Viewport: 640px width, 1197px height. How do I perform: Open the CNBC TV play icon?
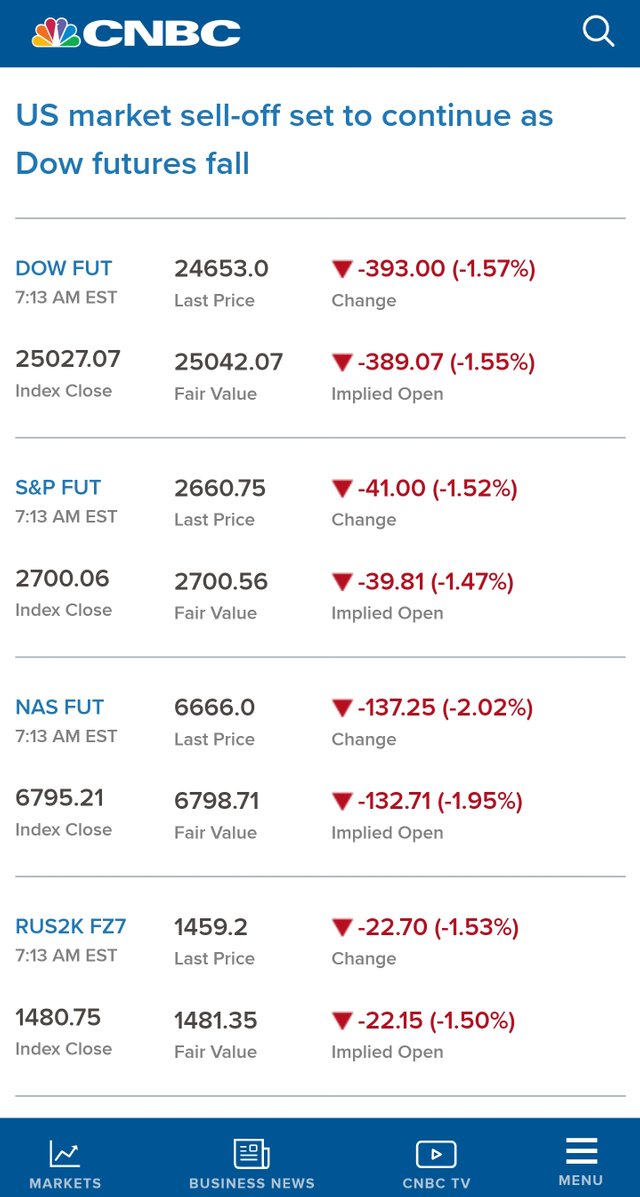(x=436, y=1154)
